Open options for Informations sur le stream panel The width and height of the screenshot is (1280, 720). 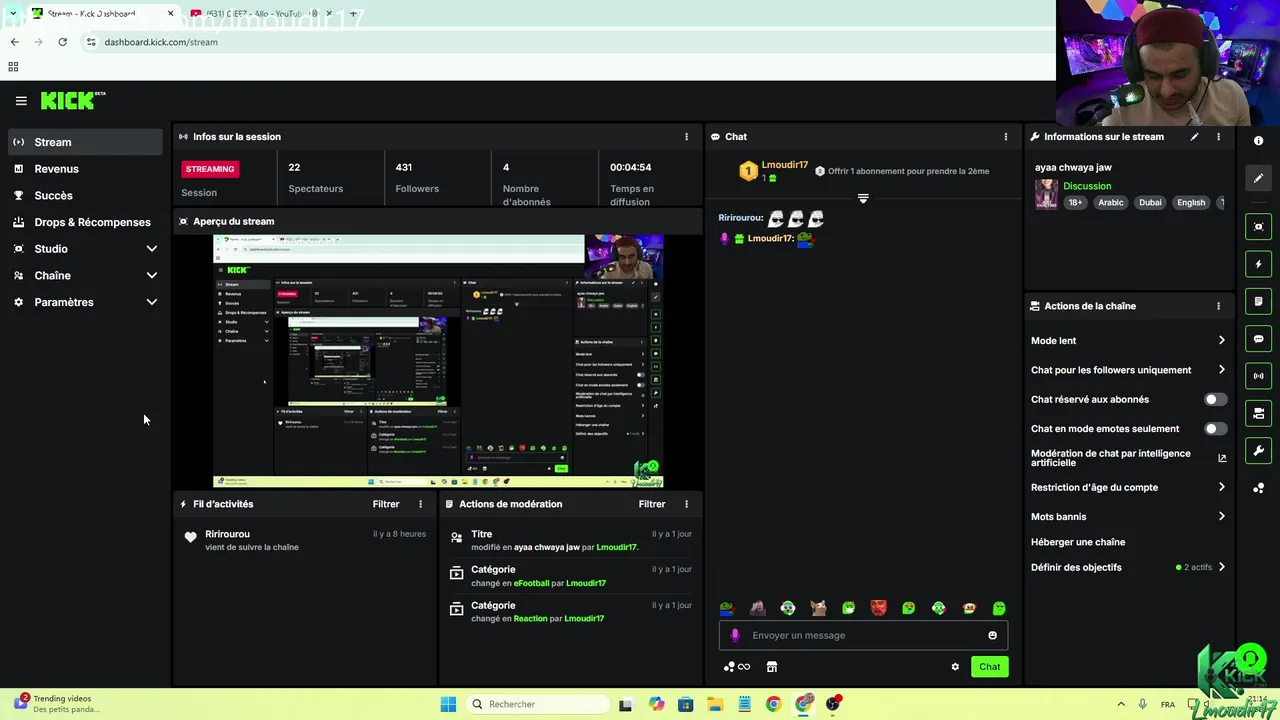point(1218,137)
